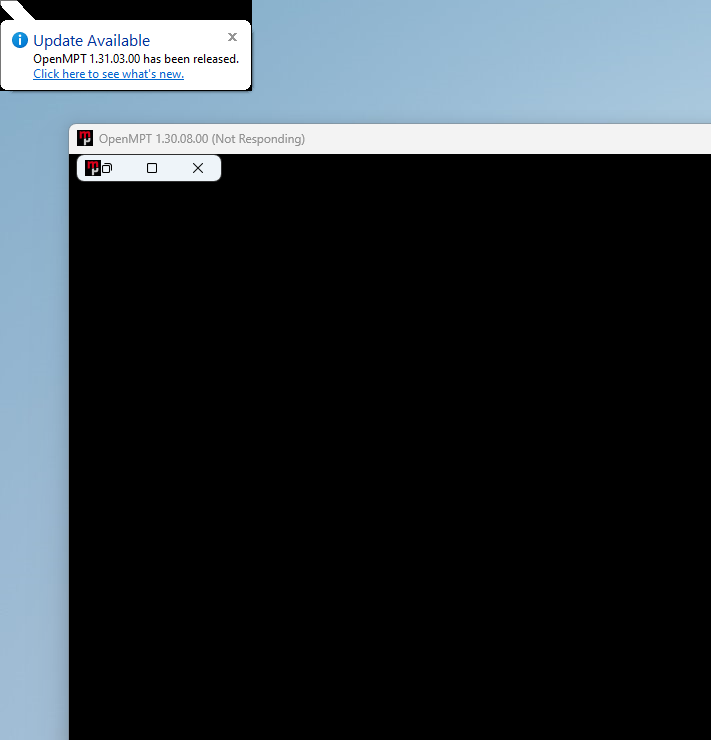Close the inner child window
Image resolution: width=711 pixels, height=740 pixels.
[x=198, y=168]
